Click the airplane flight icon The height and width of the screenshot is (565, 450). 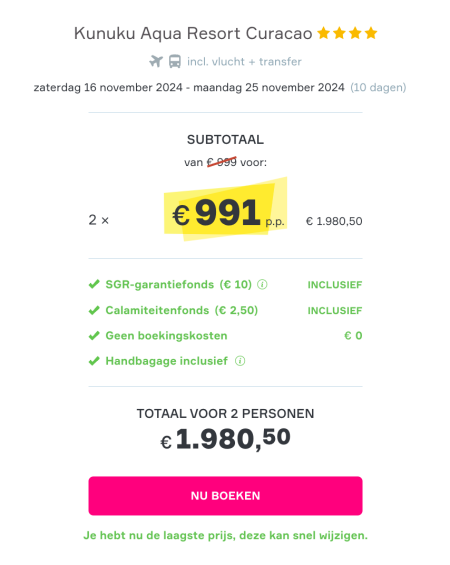pyautogui.click(x=156, y=61)
